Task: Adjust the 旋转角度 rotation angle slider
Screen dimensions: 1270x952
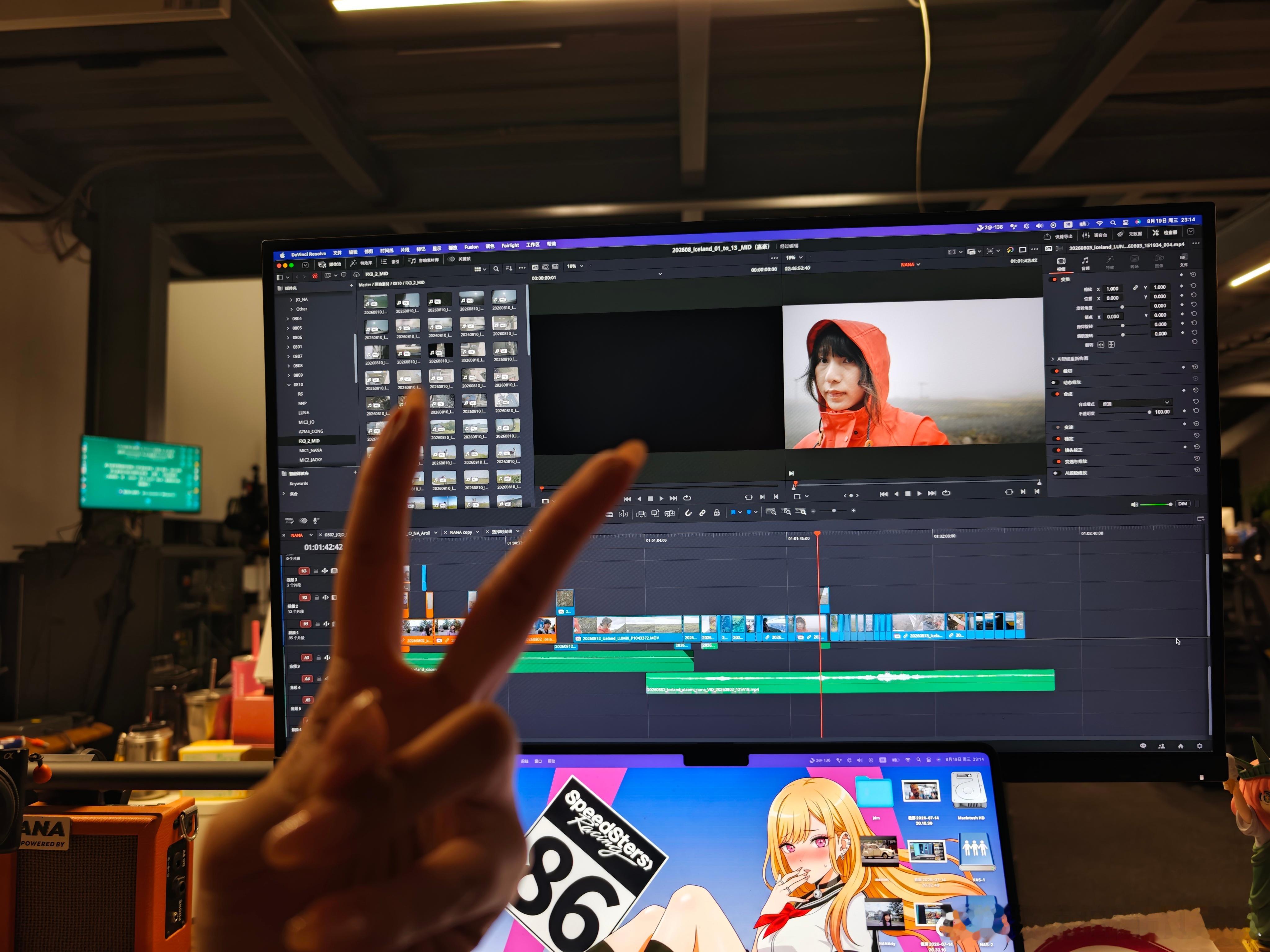Action: [1122, 307]
